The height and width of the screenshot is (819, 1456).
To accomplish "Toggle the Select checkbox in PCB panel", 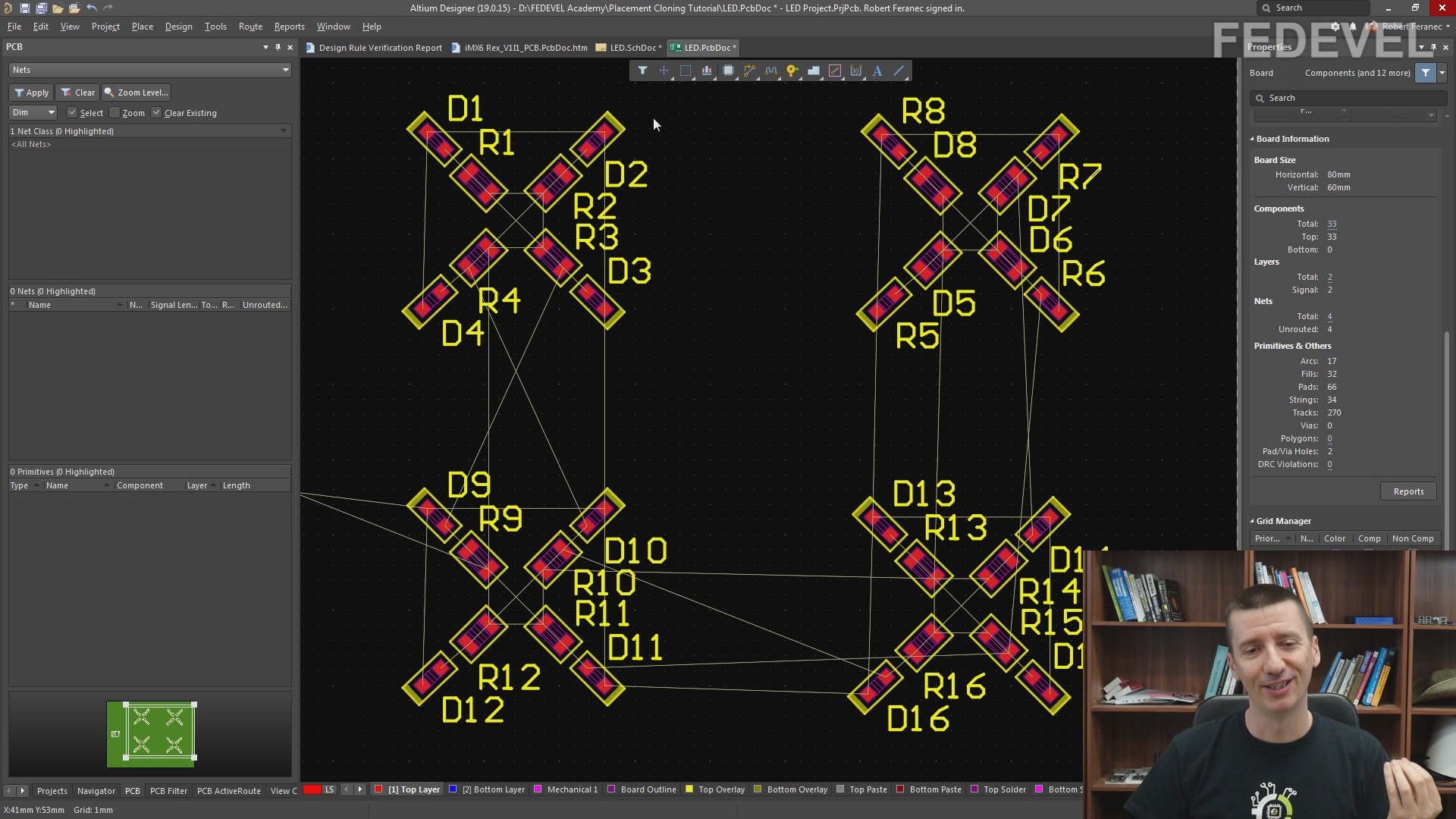I will 72,113.
